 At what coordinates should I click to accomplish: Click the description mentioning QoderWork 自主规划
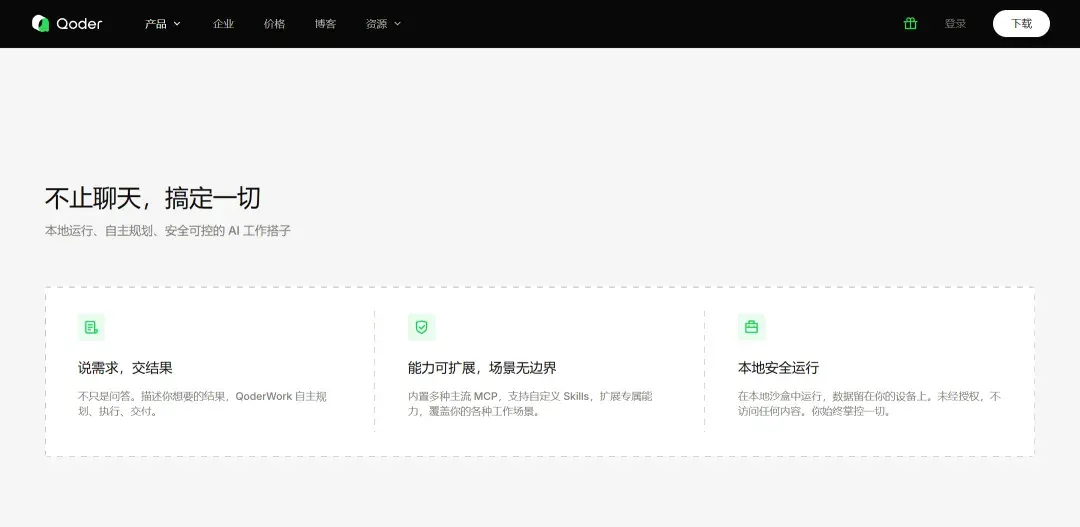click(202, 404)
